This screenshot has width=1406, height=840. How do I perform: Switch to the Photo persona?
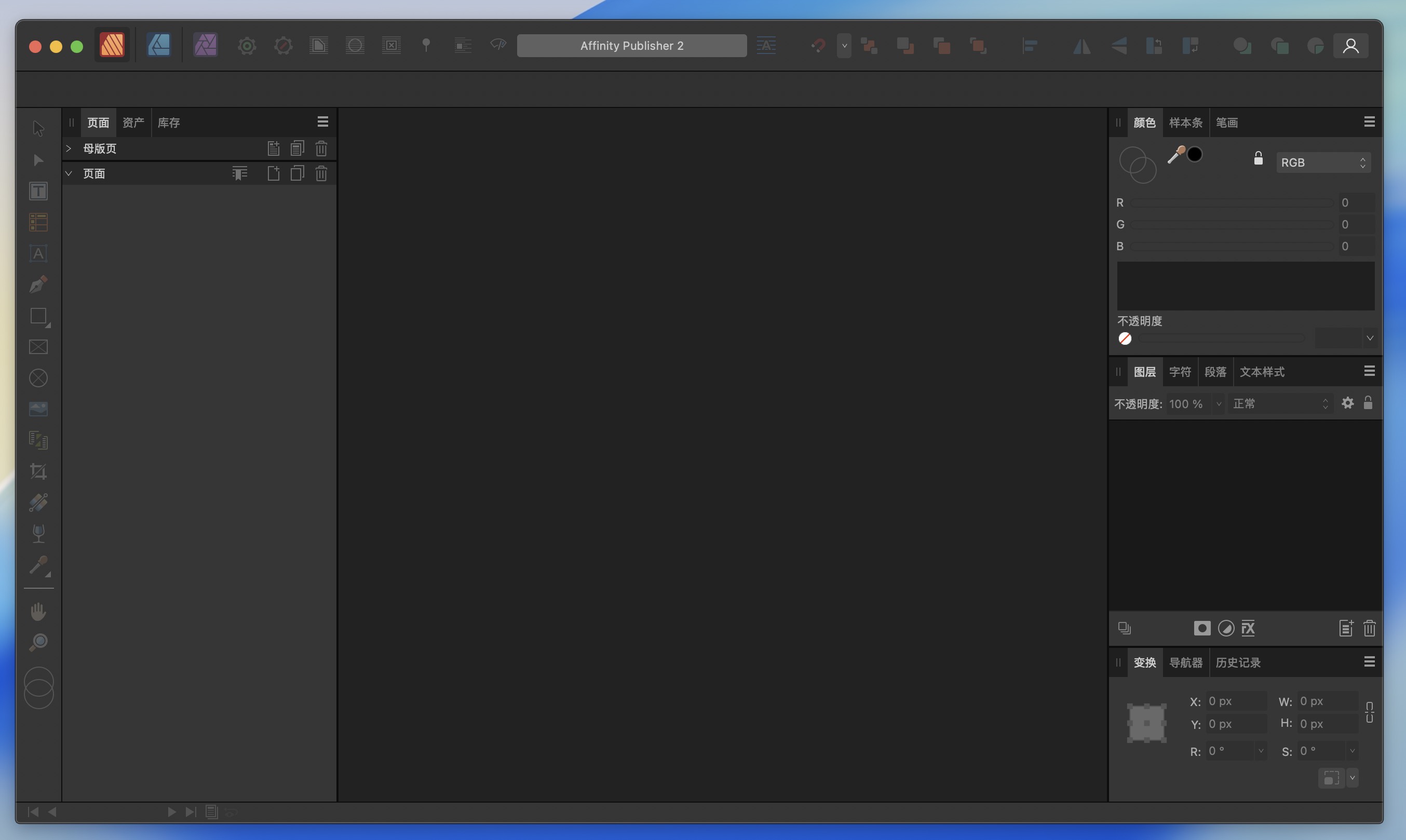coord(205,45)
